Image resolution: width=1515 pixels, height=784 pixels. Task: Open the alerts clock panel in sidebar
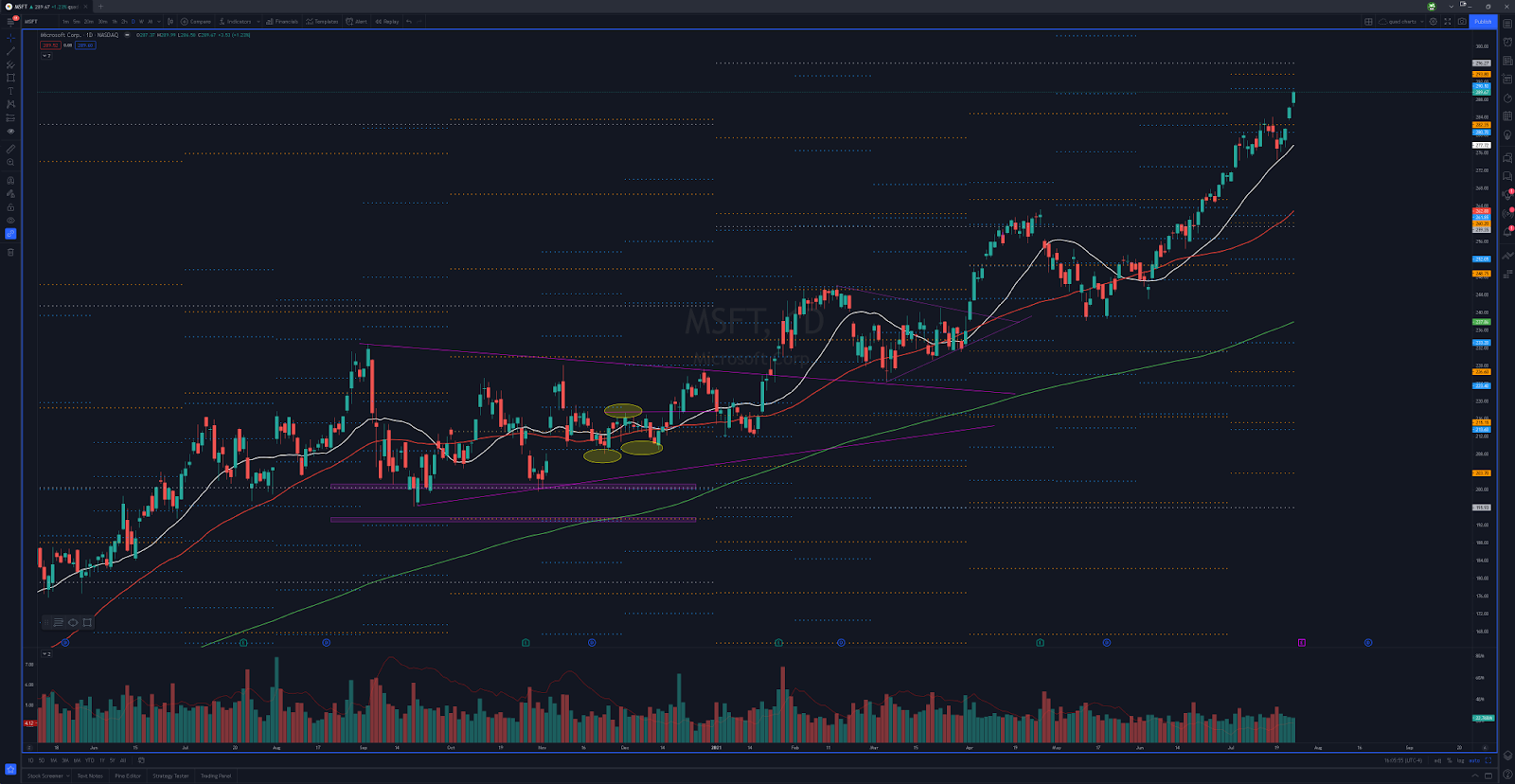click(x=1507, y=42)
